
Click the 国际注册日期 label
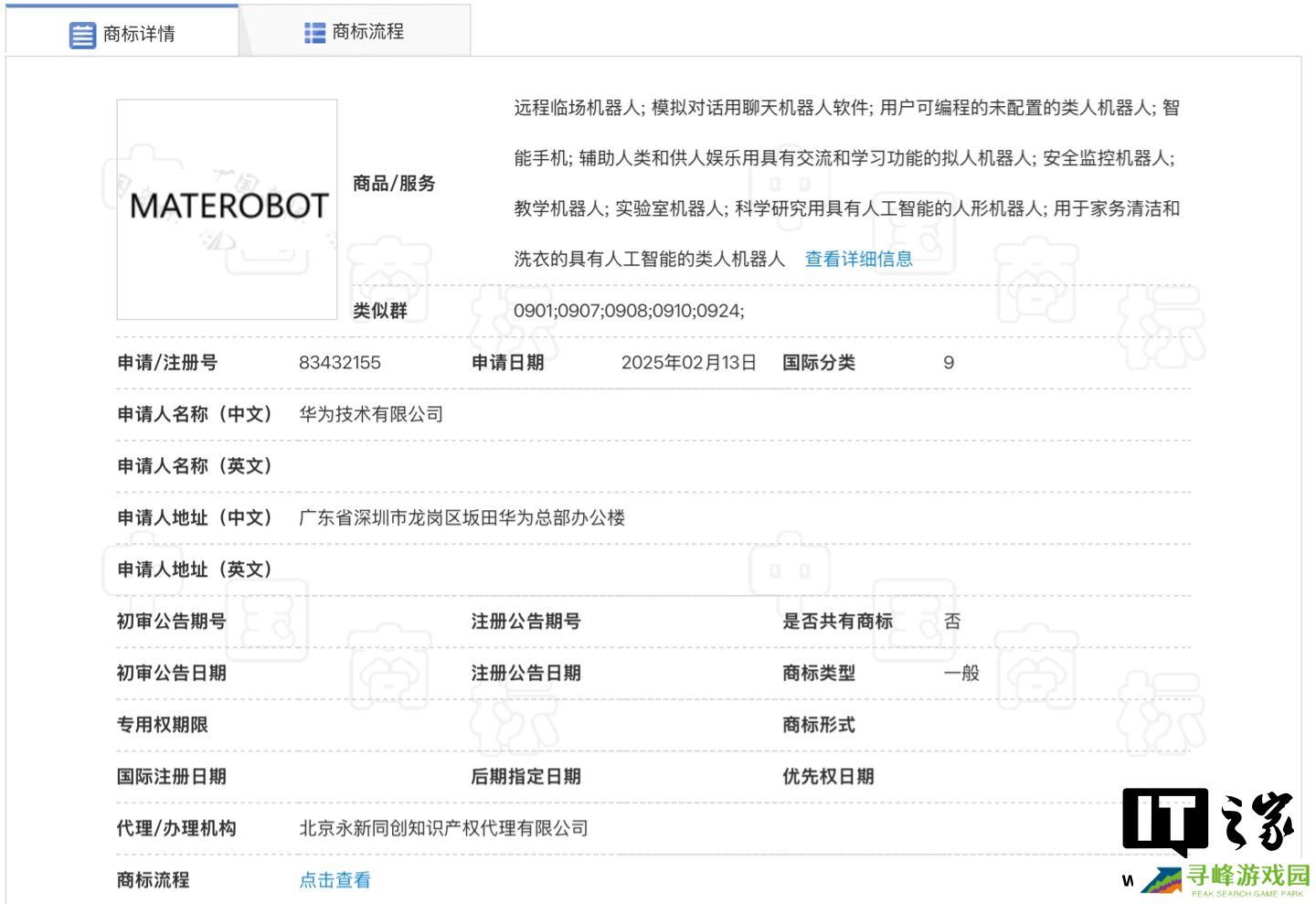point(171,776)
